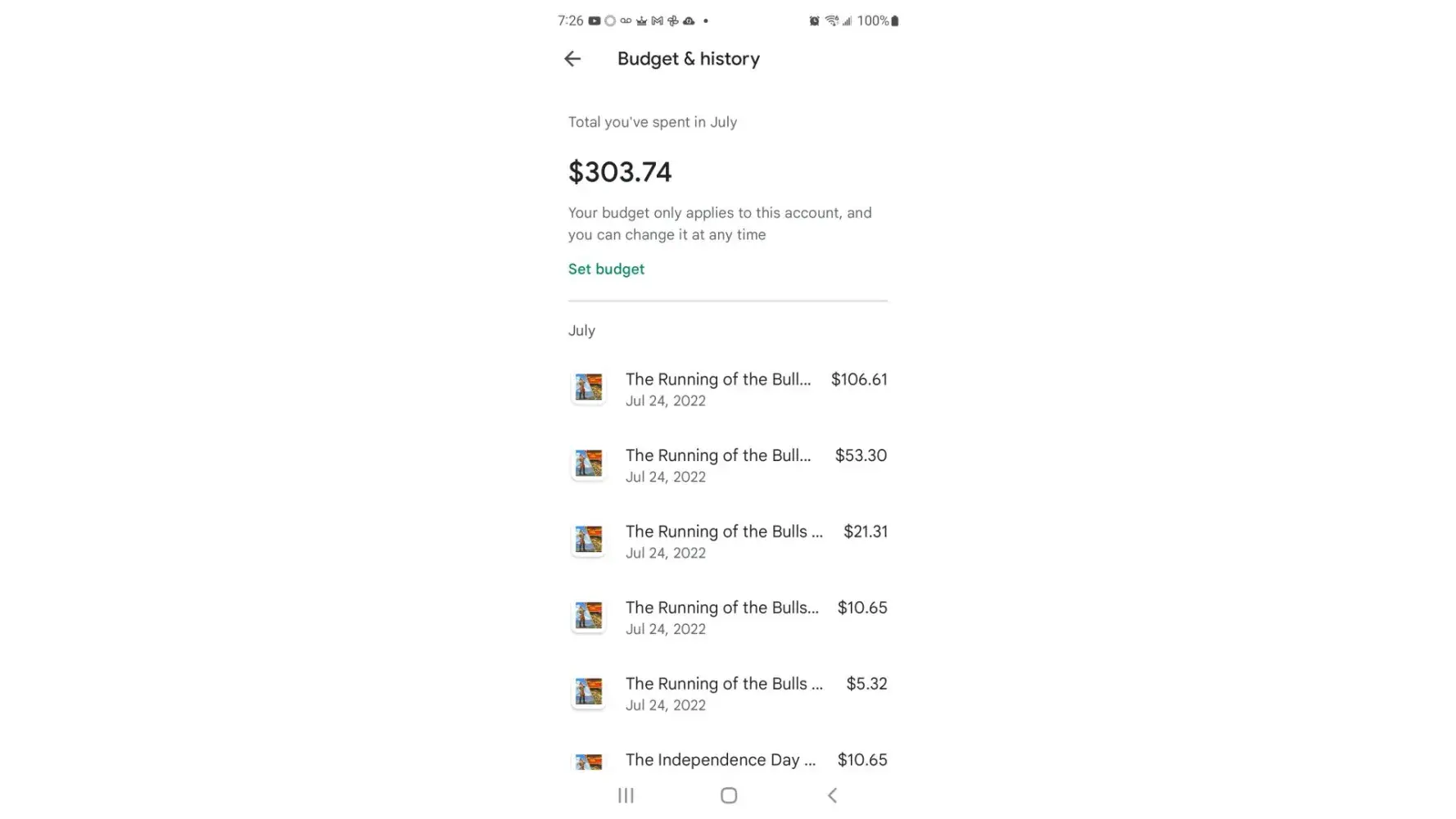Click the Budget & history page title
The width and height of the screenshot is (1456, 819).
click(688, 59)
